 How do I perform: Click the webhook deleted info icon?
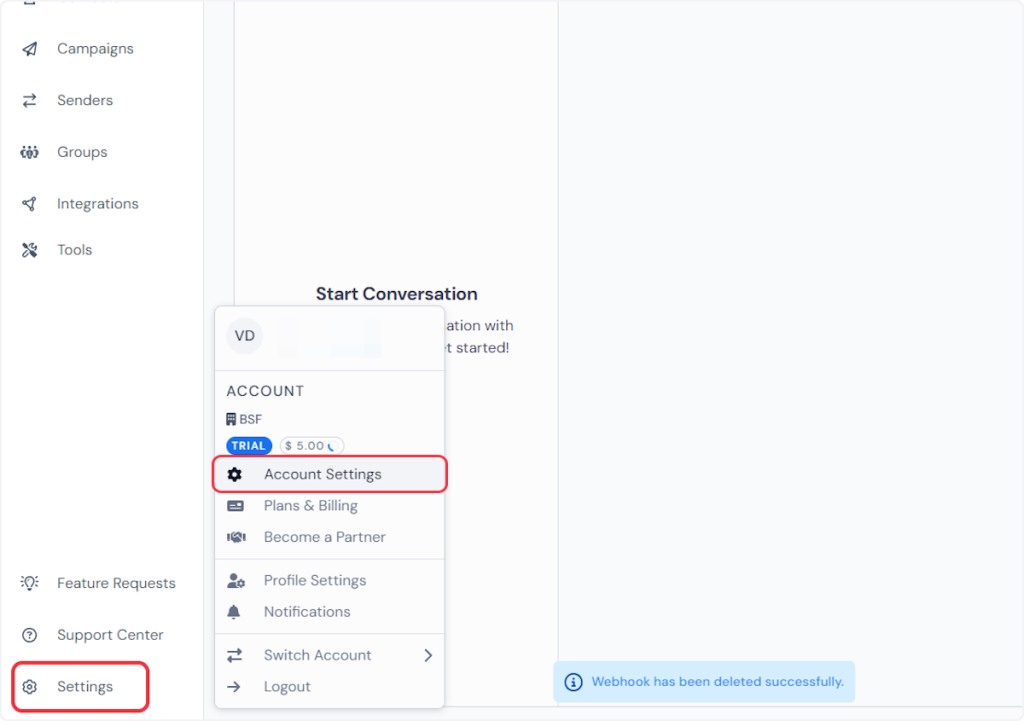[574, 682]
